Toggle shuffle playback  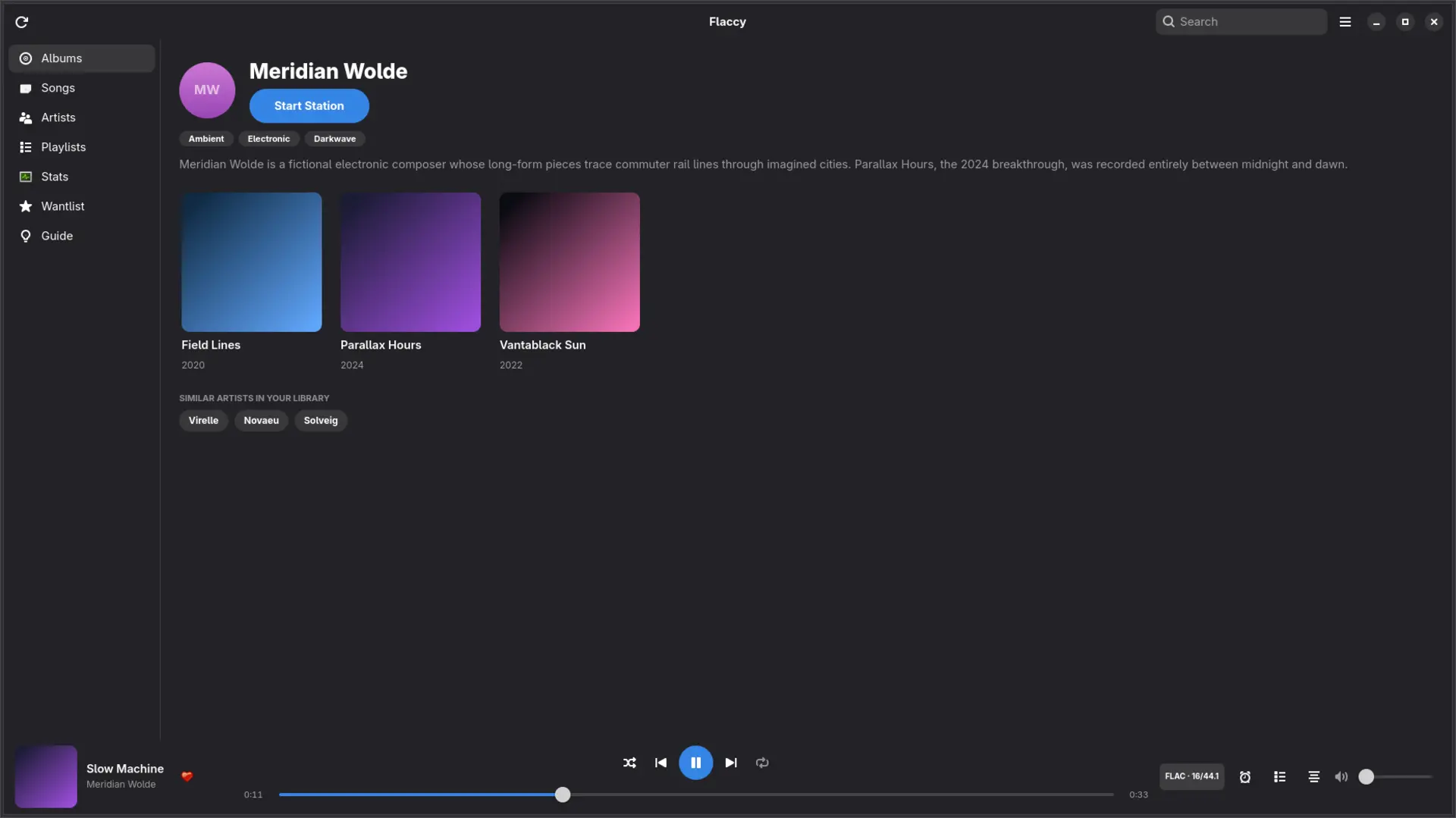tap(629, 763)
